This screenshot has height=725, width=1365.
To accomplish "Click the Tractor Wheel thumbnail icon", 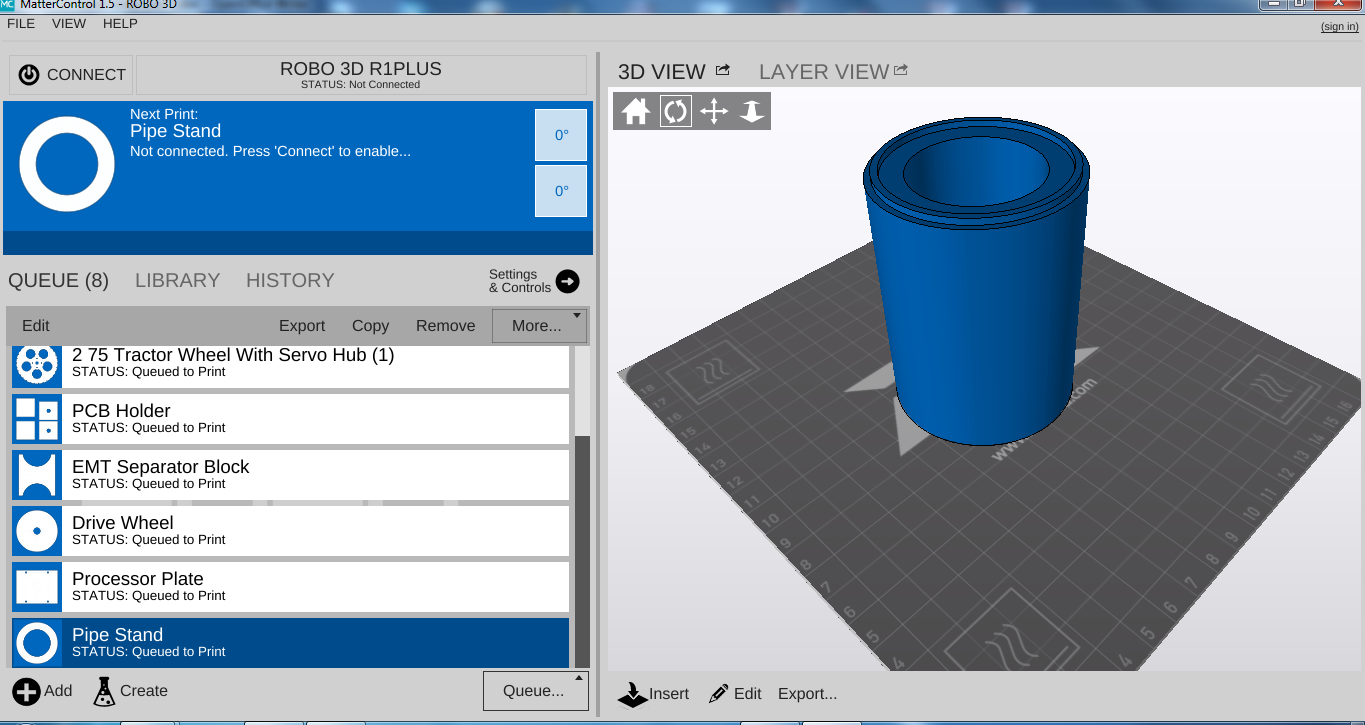I will pos(37,366).
